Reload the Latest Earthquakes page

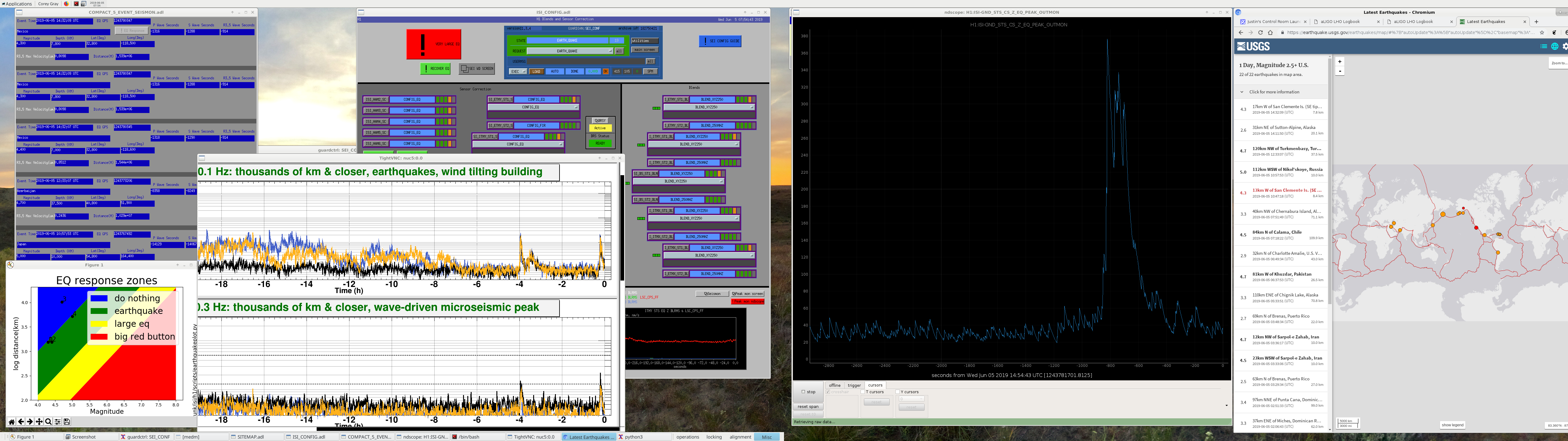[1260, 32]
